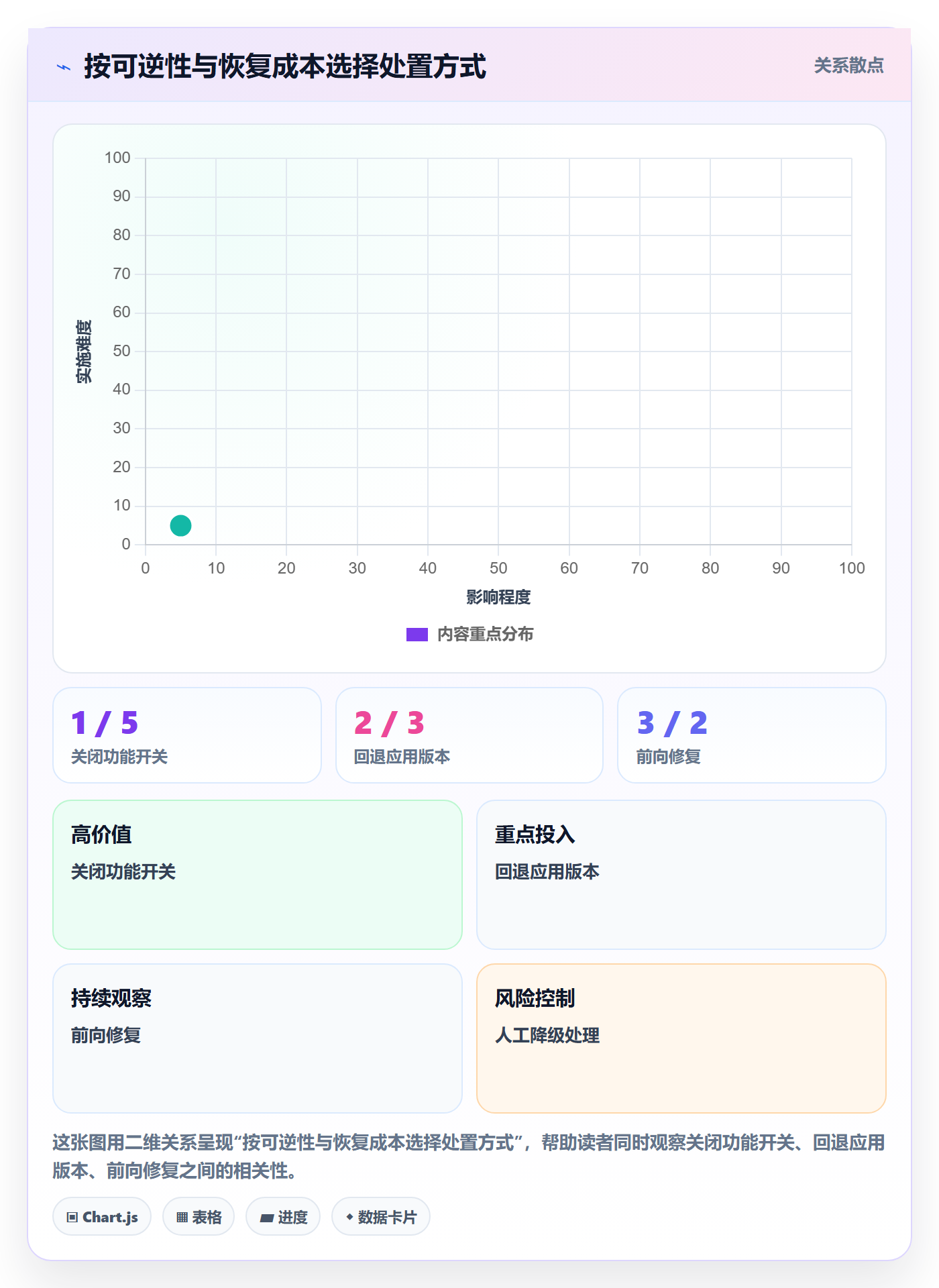
Task: Click the 重点投入 quadrant heading
Action: (x=535, y=835)
